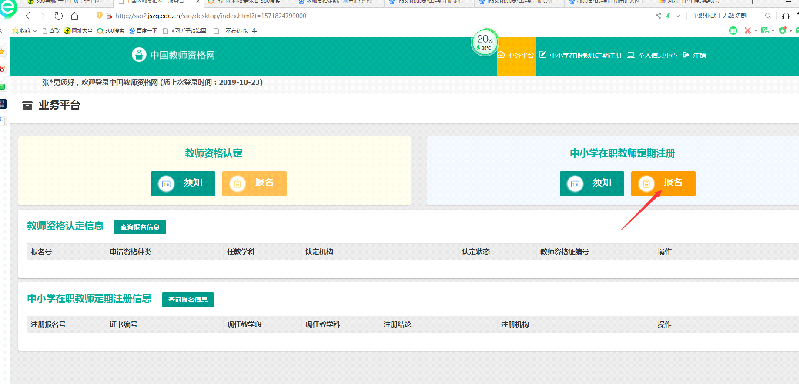Open the 业务平台 tab in the top navigation
Screen dimensions: 799x385
click(516, 56)
